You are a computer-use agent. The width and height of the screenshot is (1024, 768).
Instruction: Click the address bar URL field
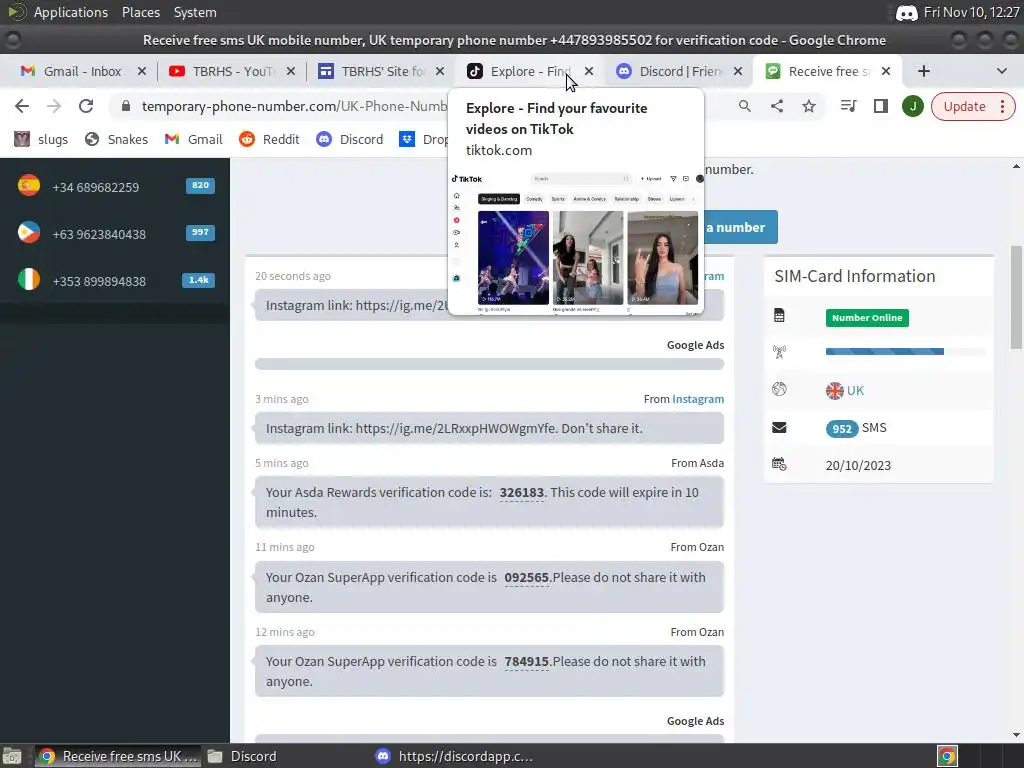coord(294,106)
